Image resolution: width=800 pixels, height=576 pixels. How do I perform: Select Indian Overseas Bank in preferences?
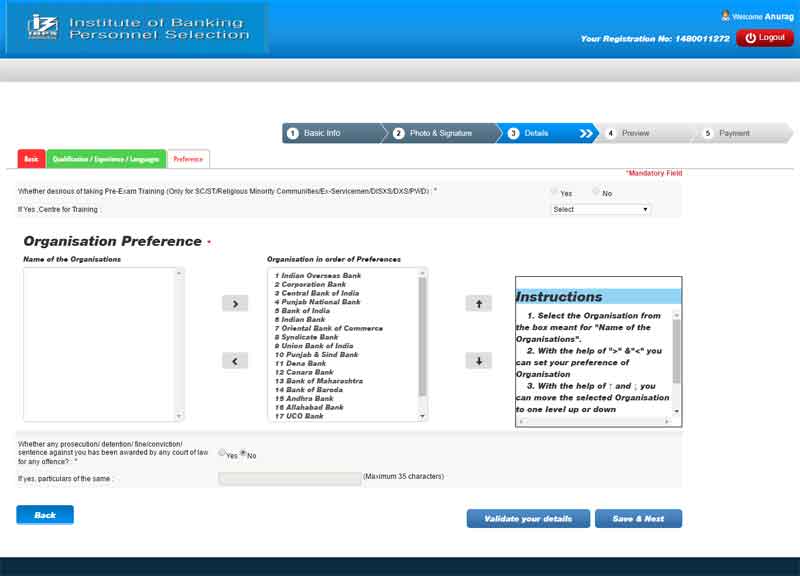pos(318,276)
